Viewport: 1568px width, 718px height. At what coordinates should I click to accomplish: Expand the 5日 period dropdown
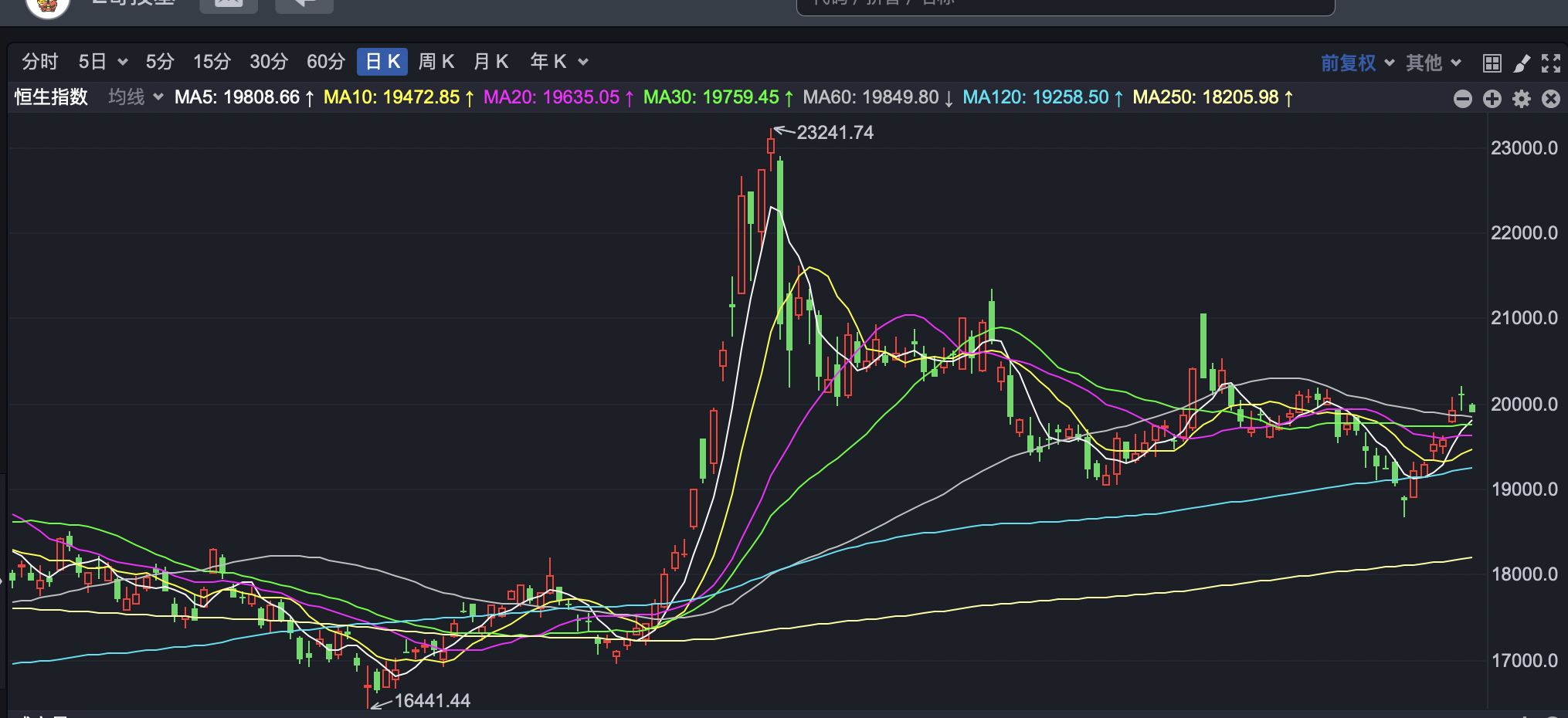pyautogui.click(x=122, y=63)
